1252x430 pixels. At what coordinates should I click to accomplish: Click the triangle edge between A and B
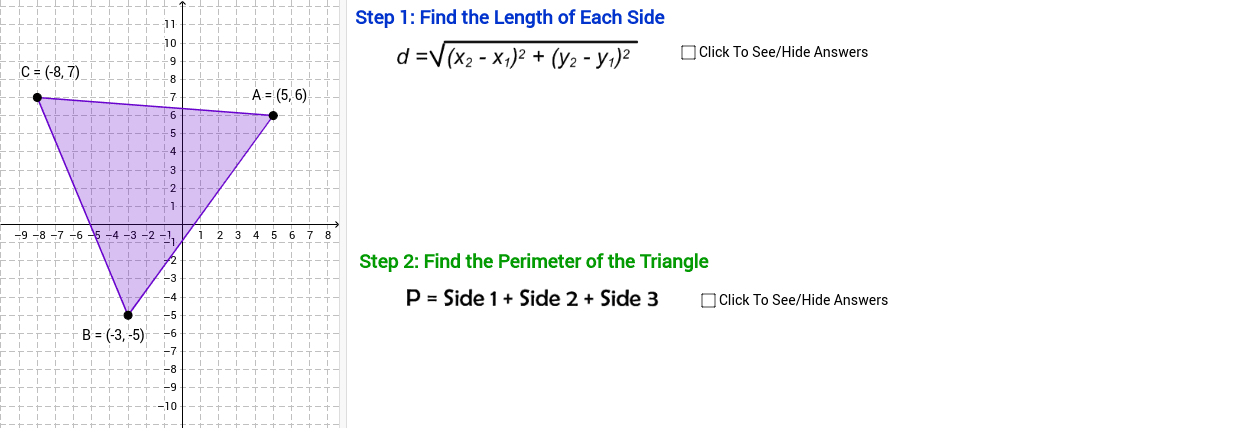coord(200,216)
